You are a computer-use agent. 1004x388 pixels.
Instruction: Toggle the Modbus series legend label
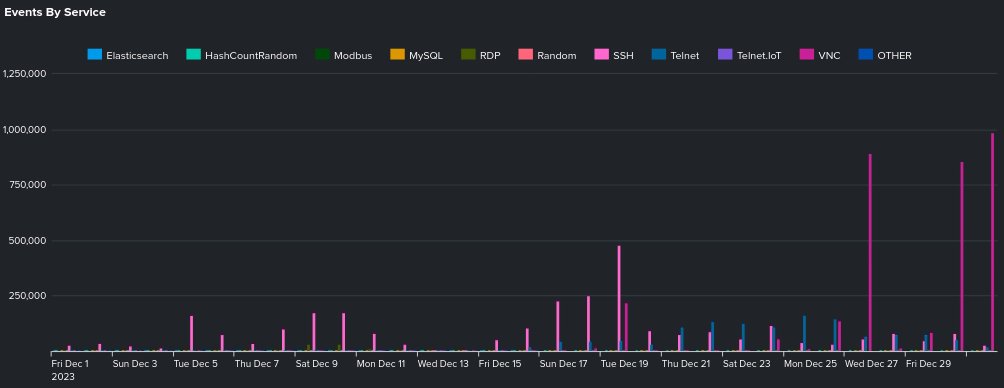click(353, 56)
